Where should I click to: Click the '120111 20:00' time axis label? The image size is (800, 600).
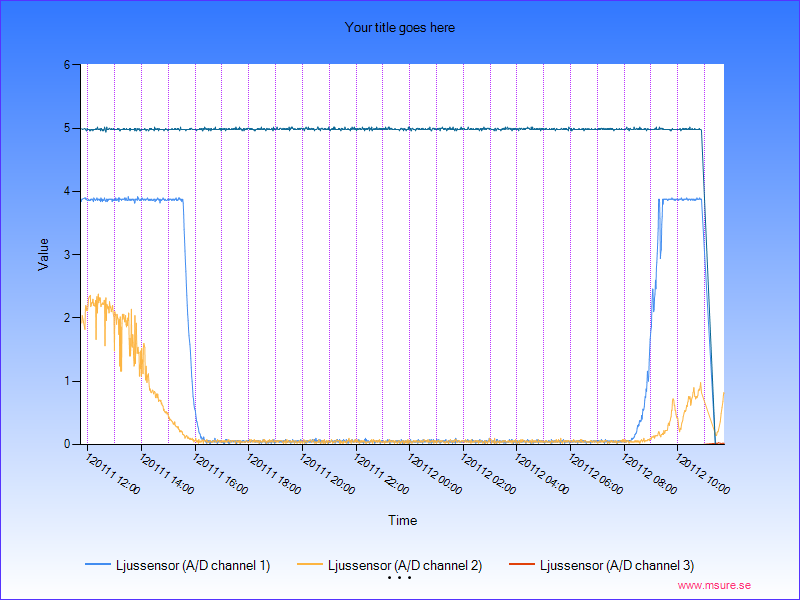[327, 474]
